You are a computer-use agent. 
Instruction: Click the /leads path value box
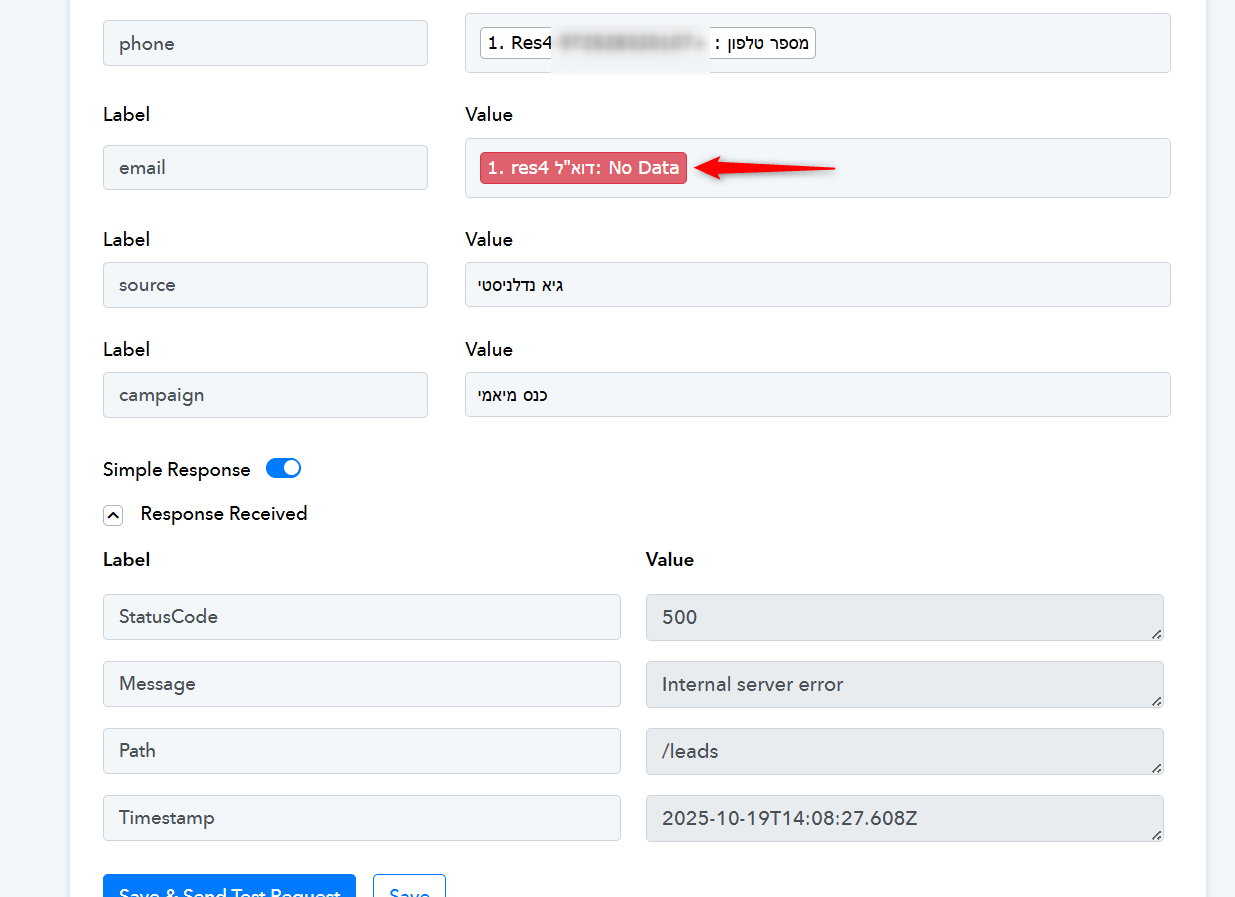[904, 751]
